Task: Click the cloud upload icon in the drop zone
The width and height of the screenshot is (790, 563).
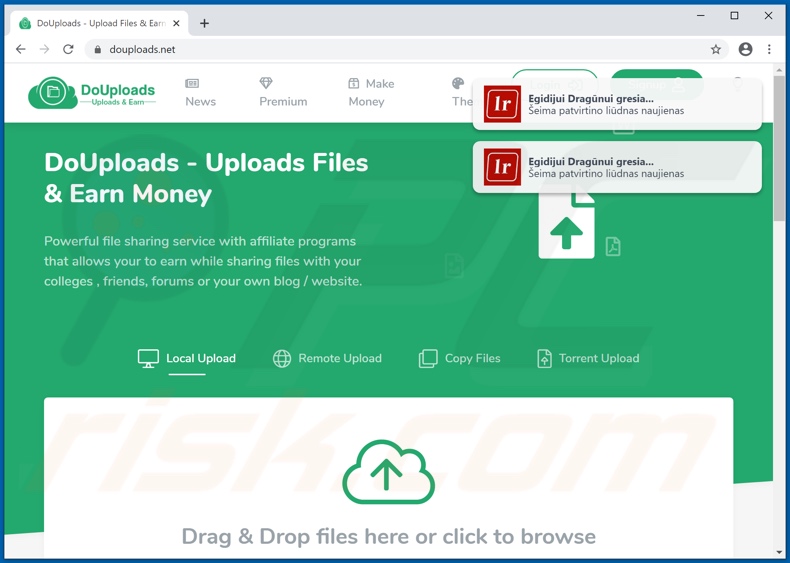Action: coord(388,472)
